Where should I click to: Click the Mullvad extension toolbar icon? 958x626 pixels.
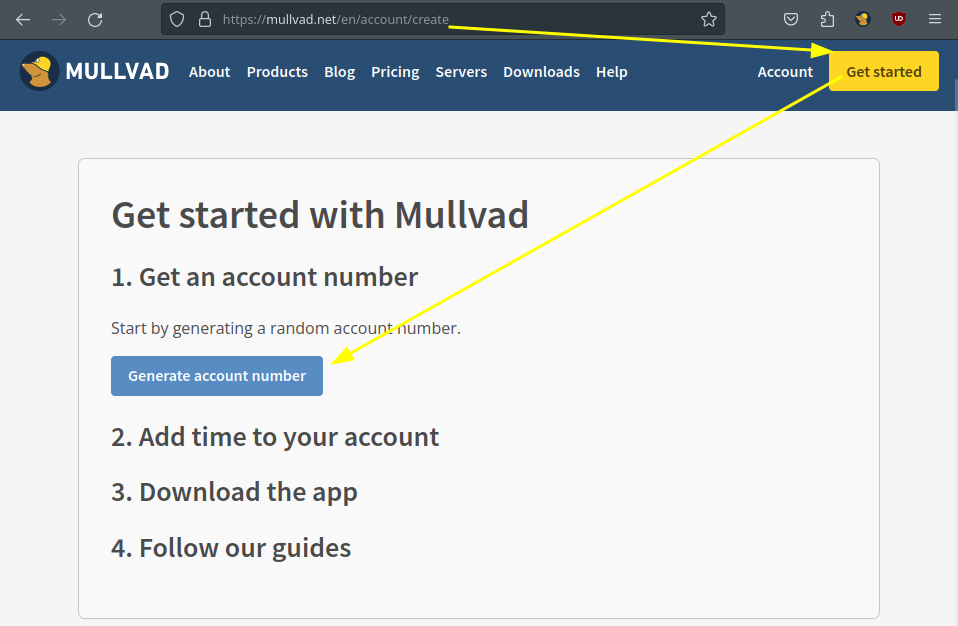click(863, 20)
